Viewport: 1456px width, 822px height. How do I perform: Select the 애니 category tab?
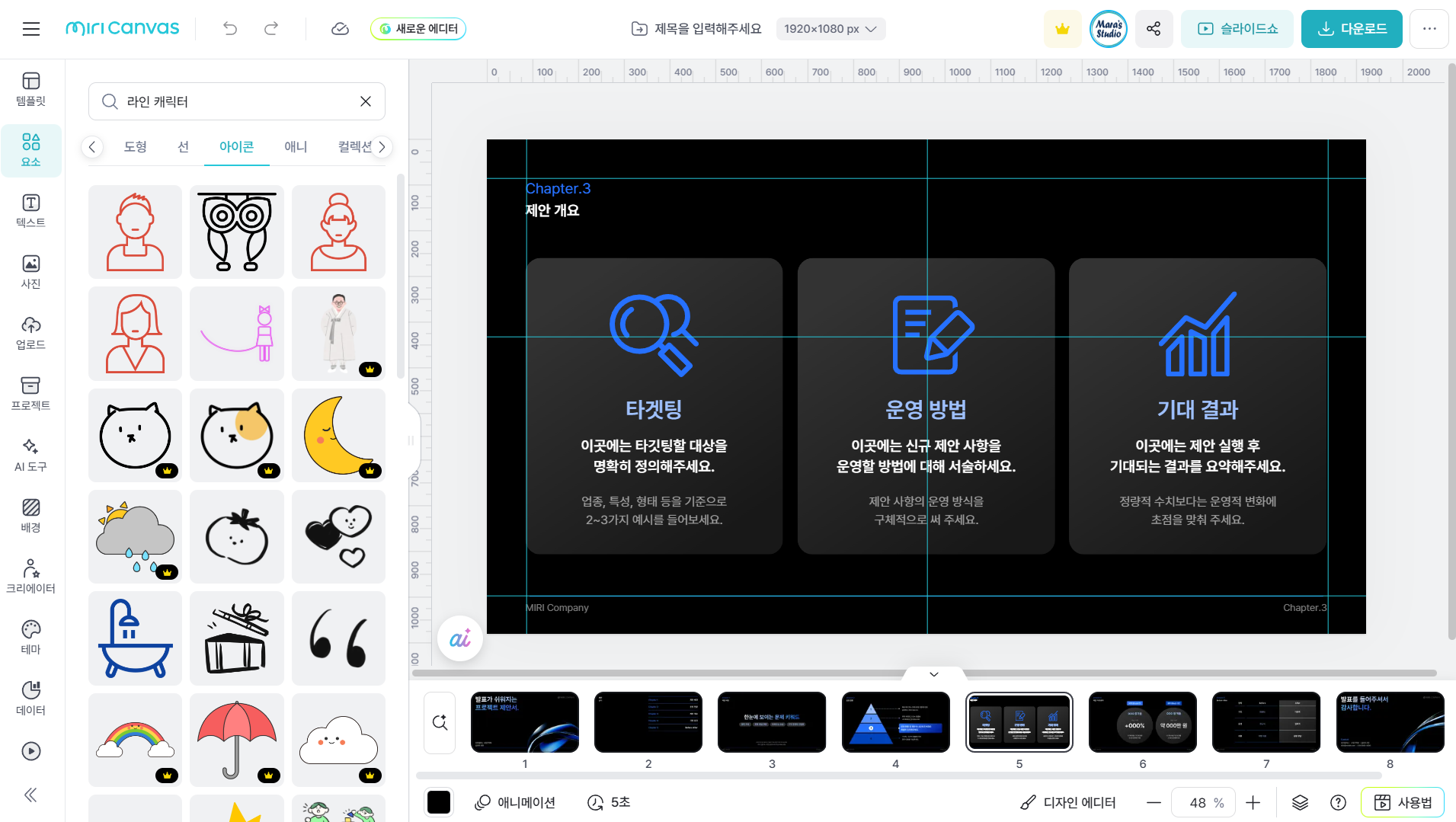pos(296,146)
